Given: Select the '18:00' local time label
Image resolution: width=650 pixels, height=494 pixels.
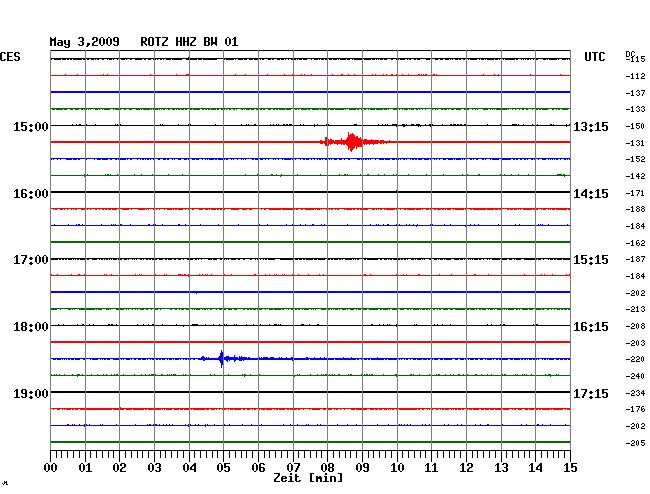Looking at the screenshot, I should point(31,327).
